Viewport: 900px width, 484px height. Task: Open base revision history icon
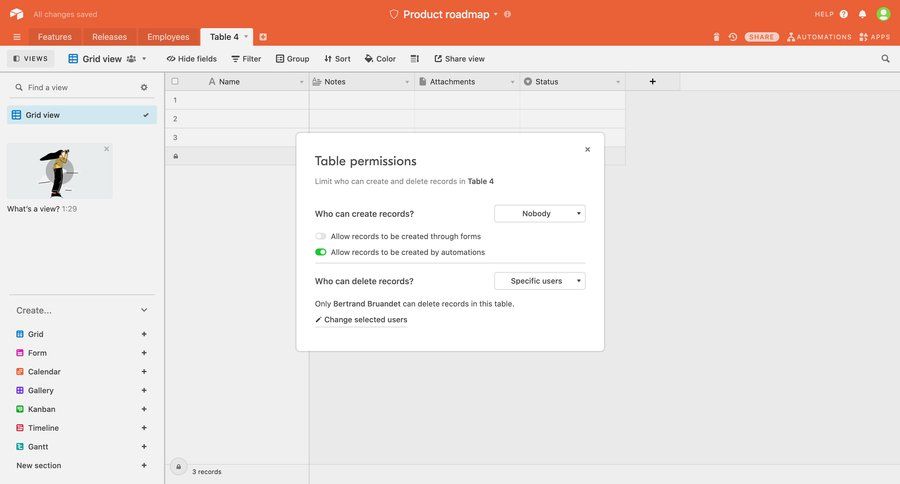[x=732, y=37]
